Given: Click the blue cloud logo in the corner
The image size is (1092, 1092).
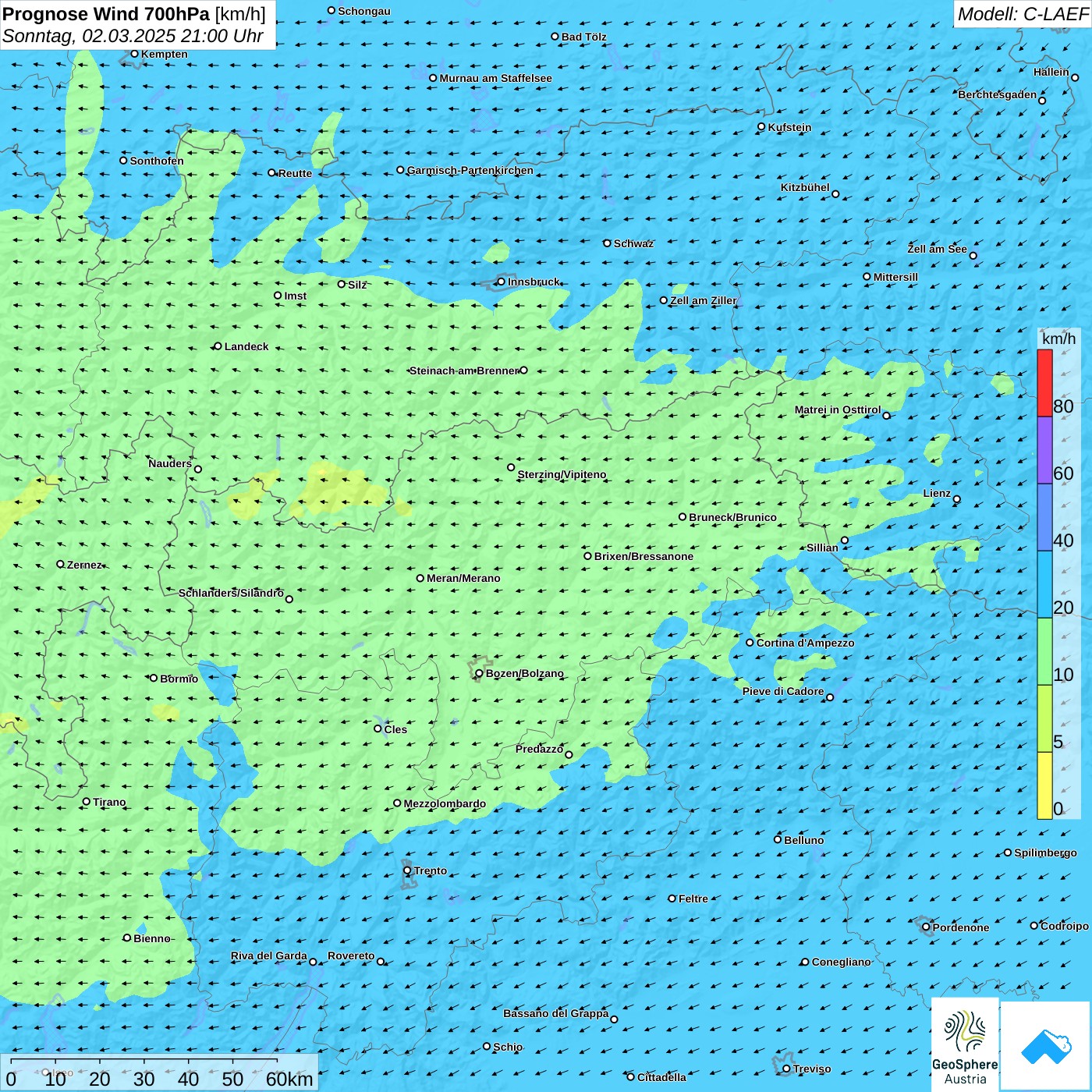Looking at the screenshot, I should 1046,1045.
